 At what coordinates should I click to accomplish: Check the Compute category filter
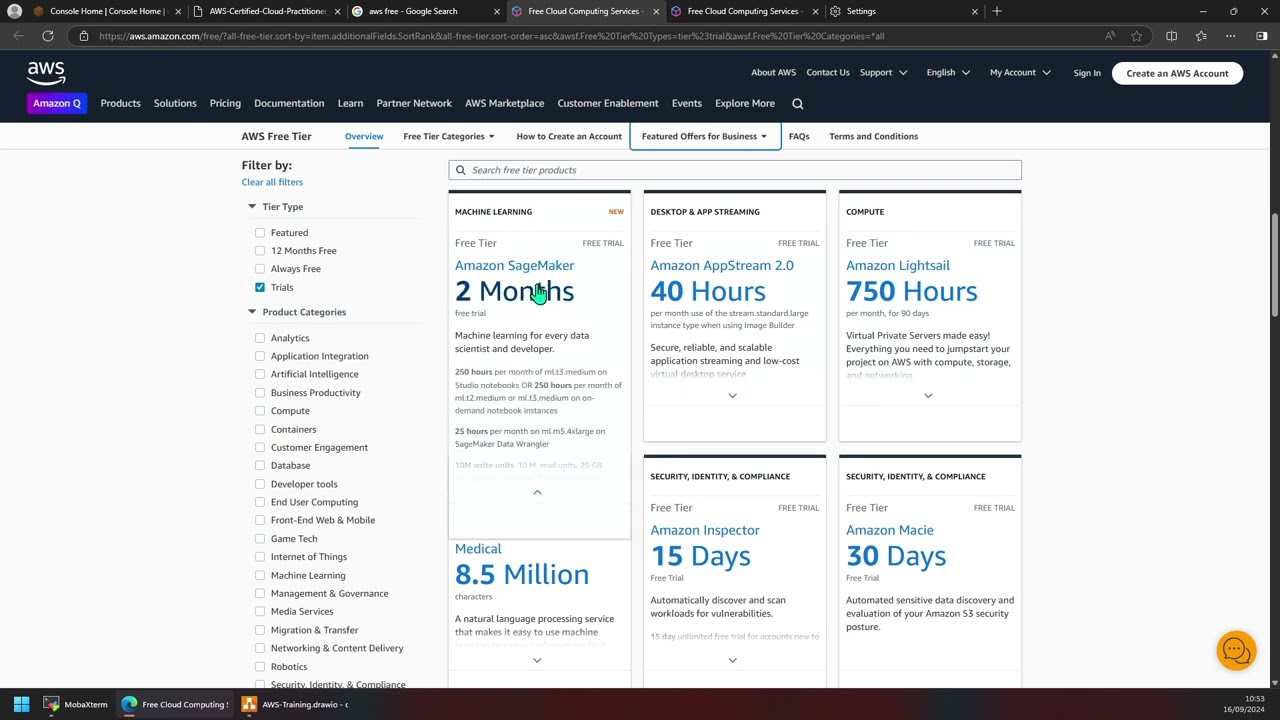(260, 411)
